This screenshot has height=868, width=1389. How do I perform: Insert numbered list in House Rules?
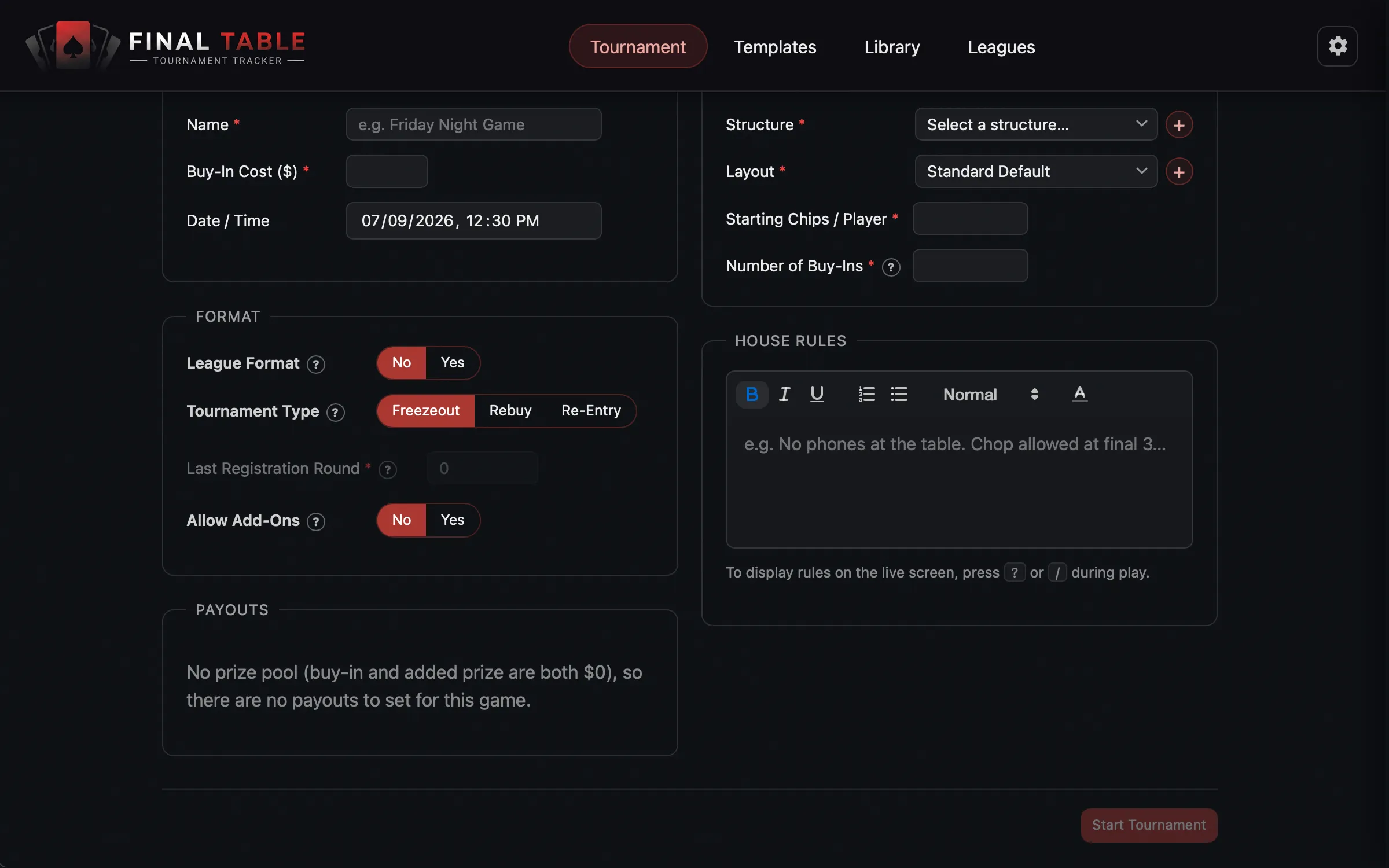coord(866,395)
